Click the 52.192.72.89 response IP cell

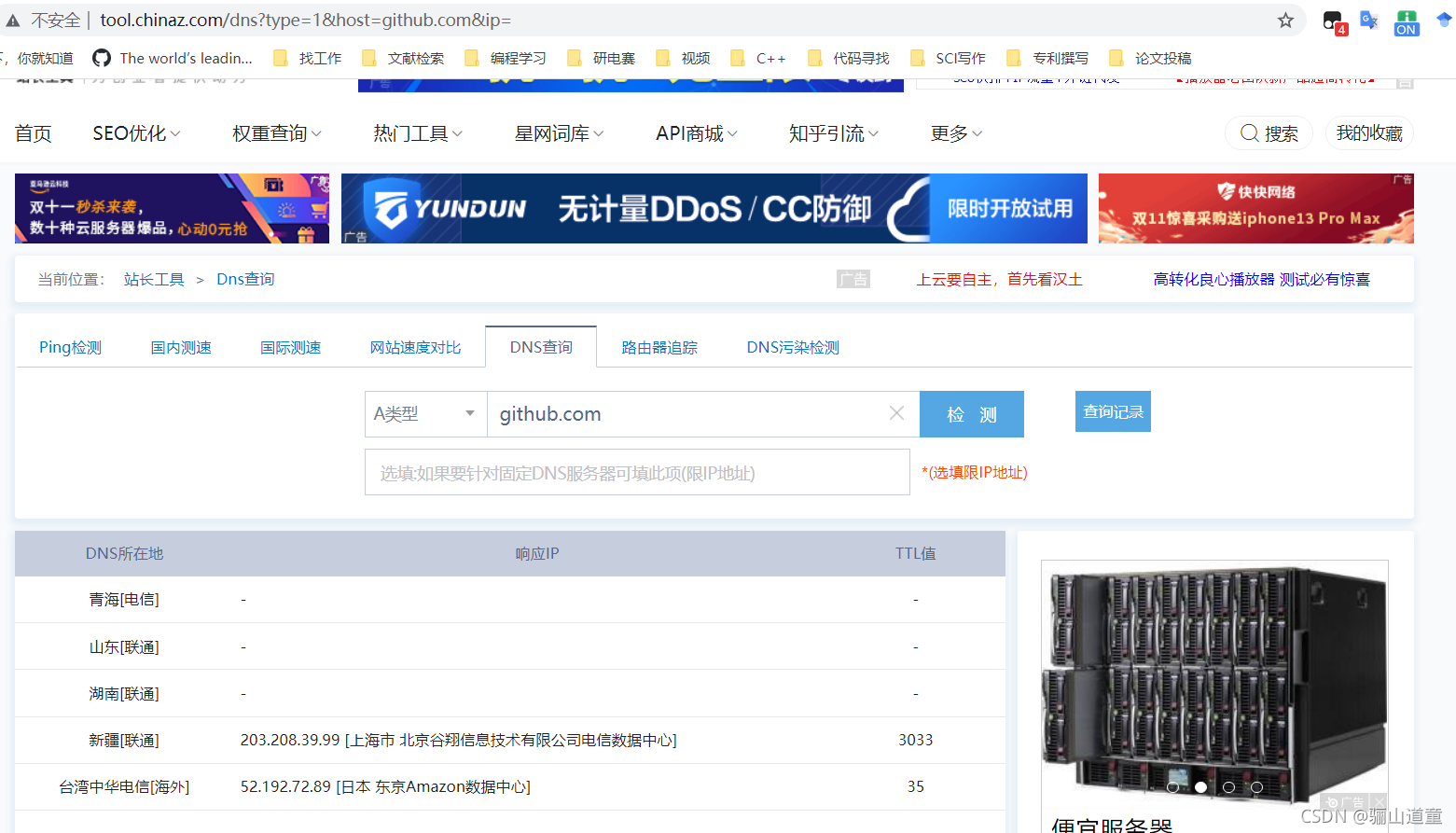(x=385, y=786)
